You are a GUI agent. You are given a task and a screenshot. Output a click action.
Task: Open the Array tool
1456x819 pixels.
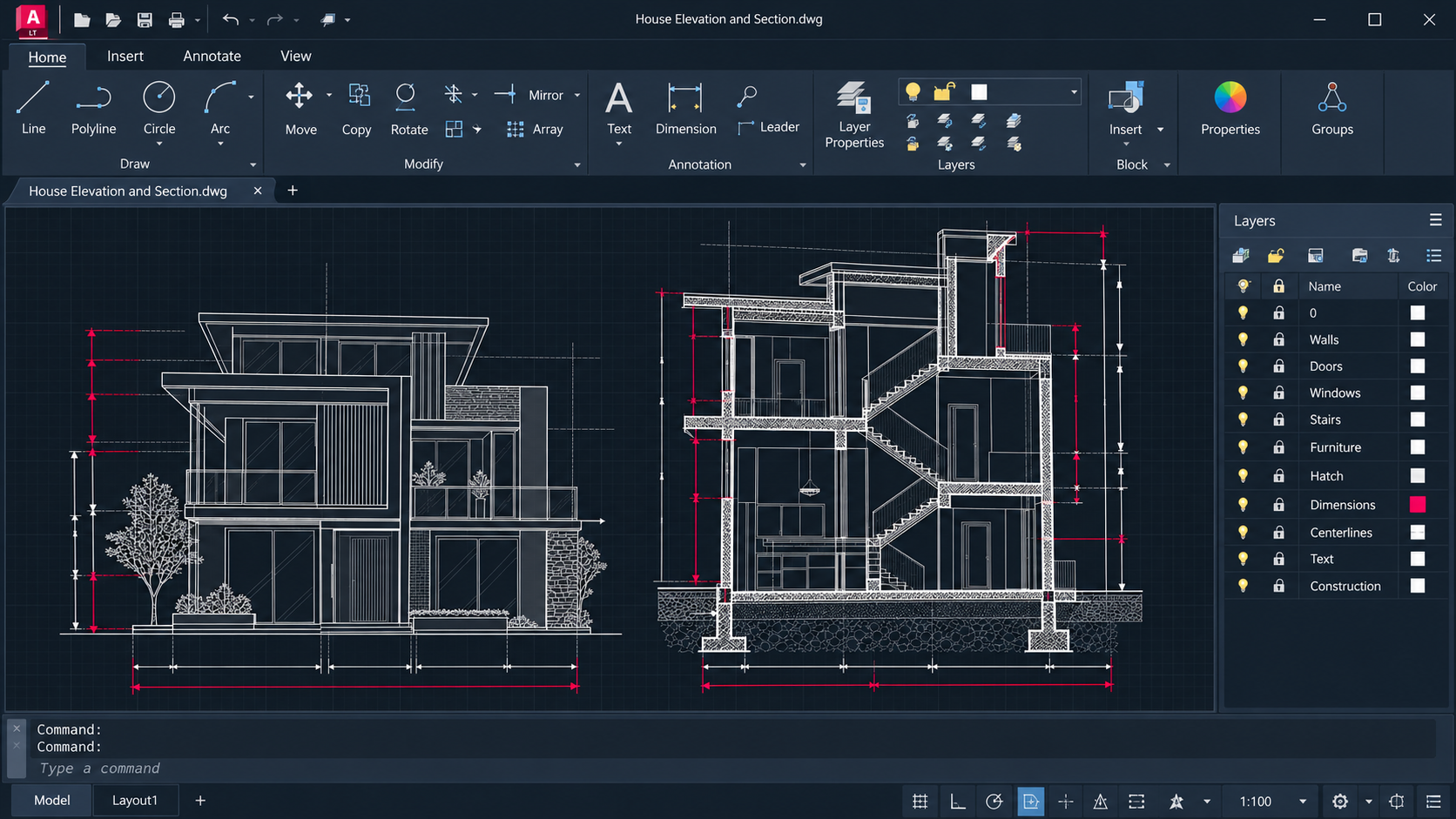click(535, 129)
